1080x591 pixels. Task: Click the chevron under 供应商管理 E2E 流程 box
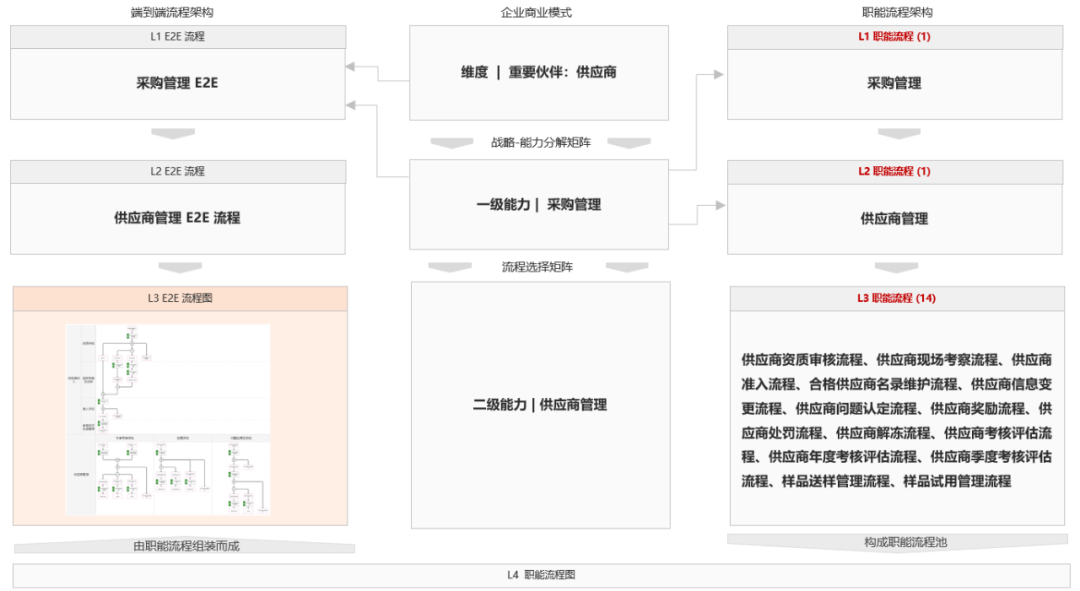[x=178, y=266]
